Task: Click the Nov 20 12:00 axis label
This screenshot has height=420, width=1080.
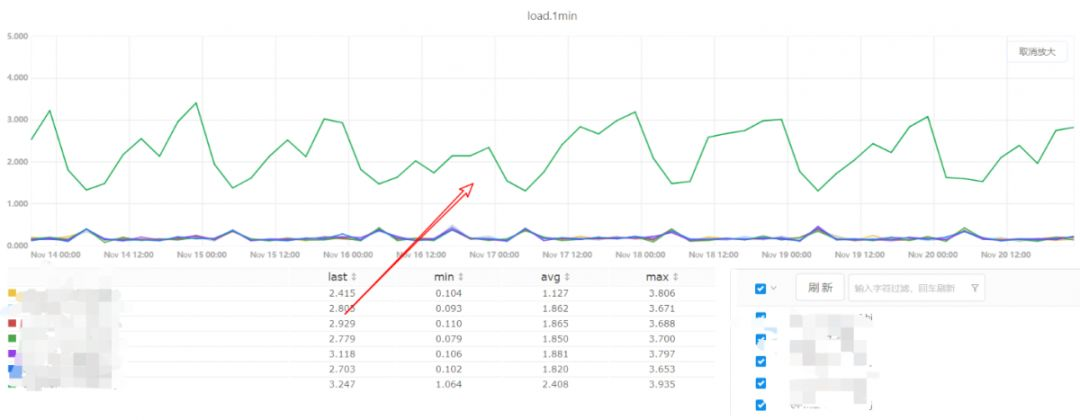Action: (1006, 255)
